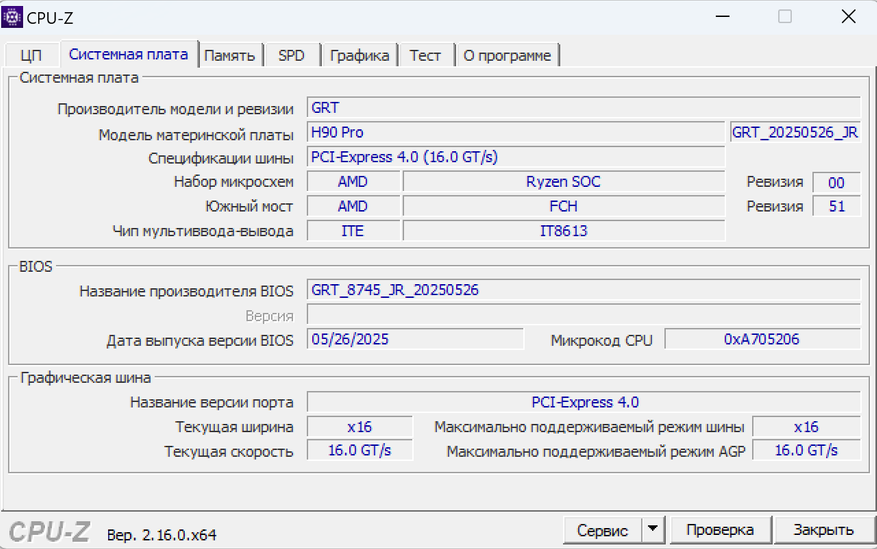Expand the Сервис dropdown arrow
This screenshot has height=549, width=877.
pyautogui.click(x=653, y=530)
